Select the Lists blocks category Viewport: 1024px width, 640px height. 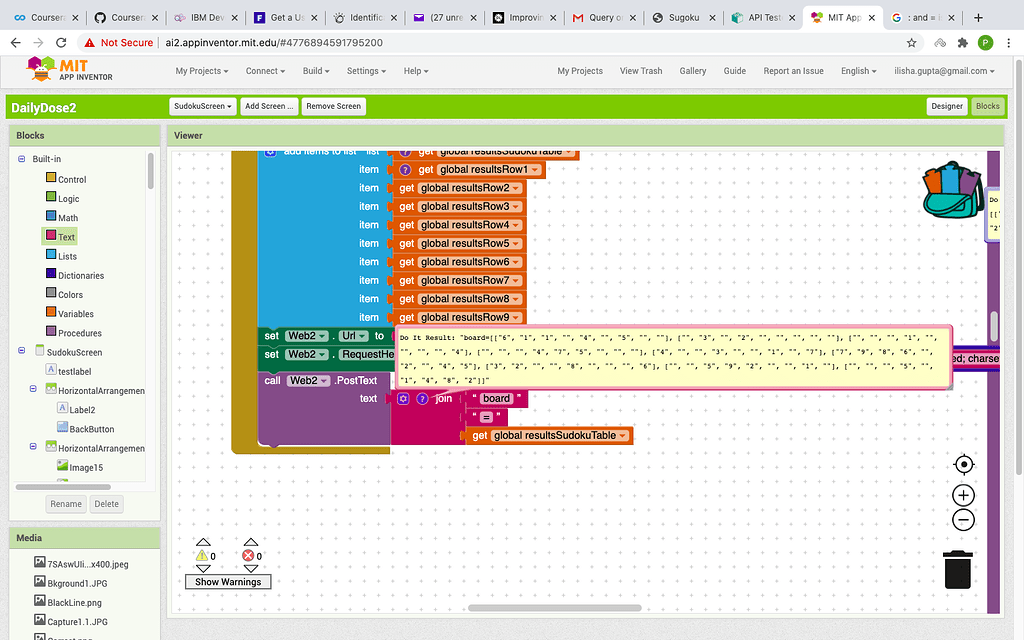61,256
